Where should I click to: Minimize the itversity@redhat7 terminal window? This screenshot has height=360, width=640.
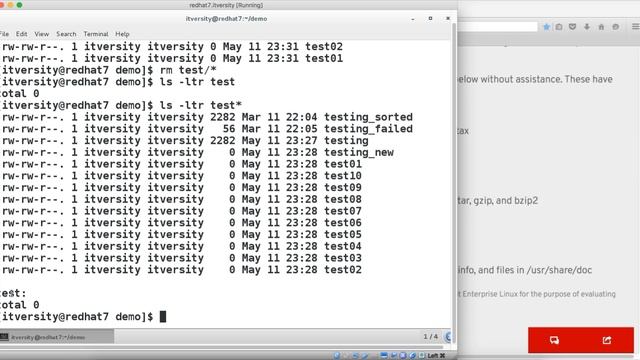tap(413, 19)
